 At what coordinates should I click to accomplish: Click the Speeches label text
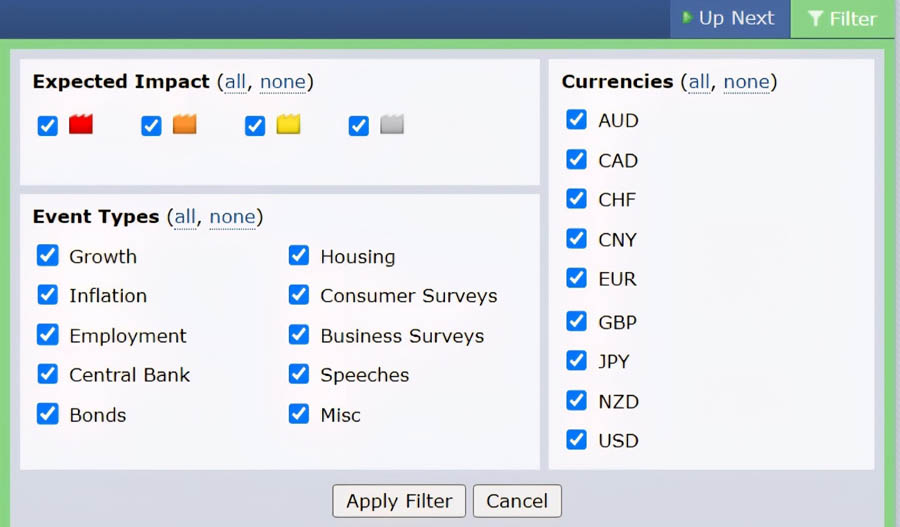(365, 375)
